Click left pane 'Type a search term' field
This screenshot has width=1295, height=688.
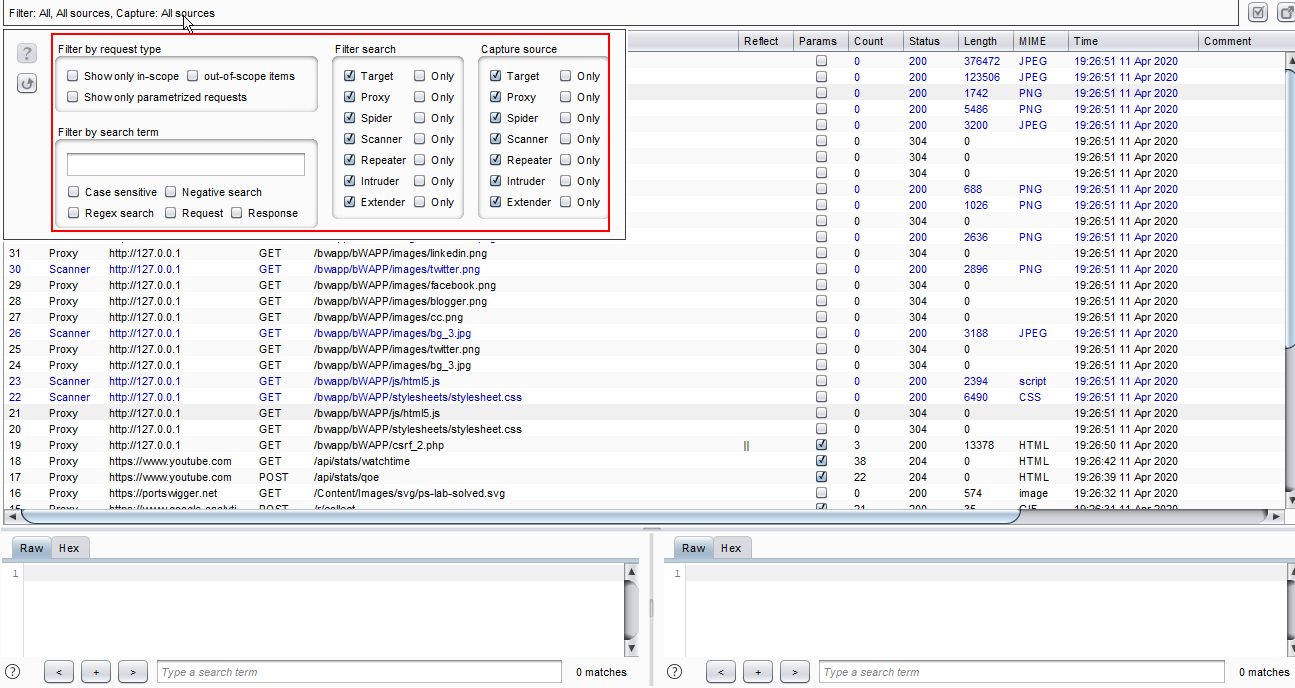click(359, 672)
